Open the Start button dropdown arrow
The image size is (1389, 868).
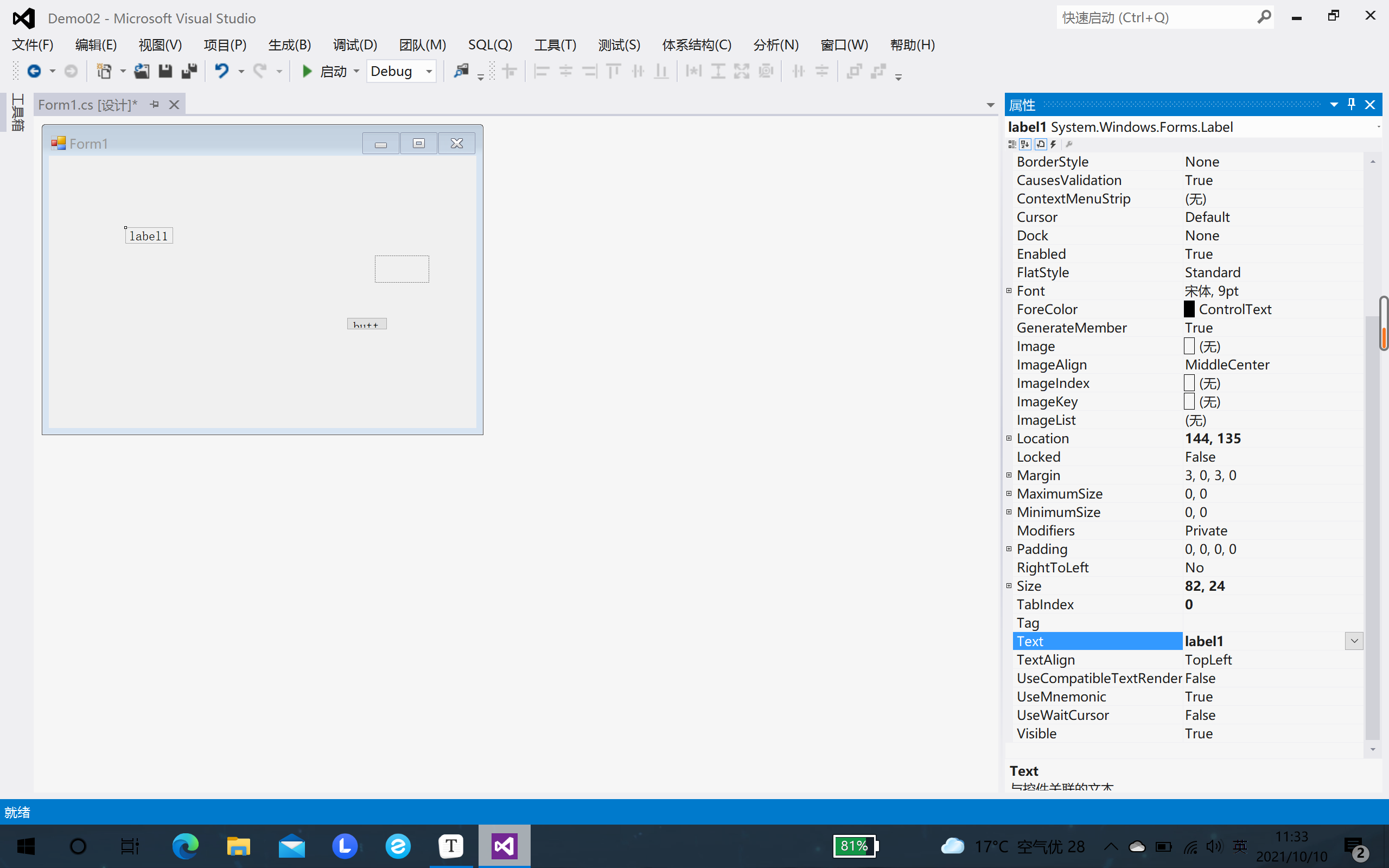[356, 71]
